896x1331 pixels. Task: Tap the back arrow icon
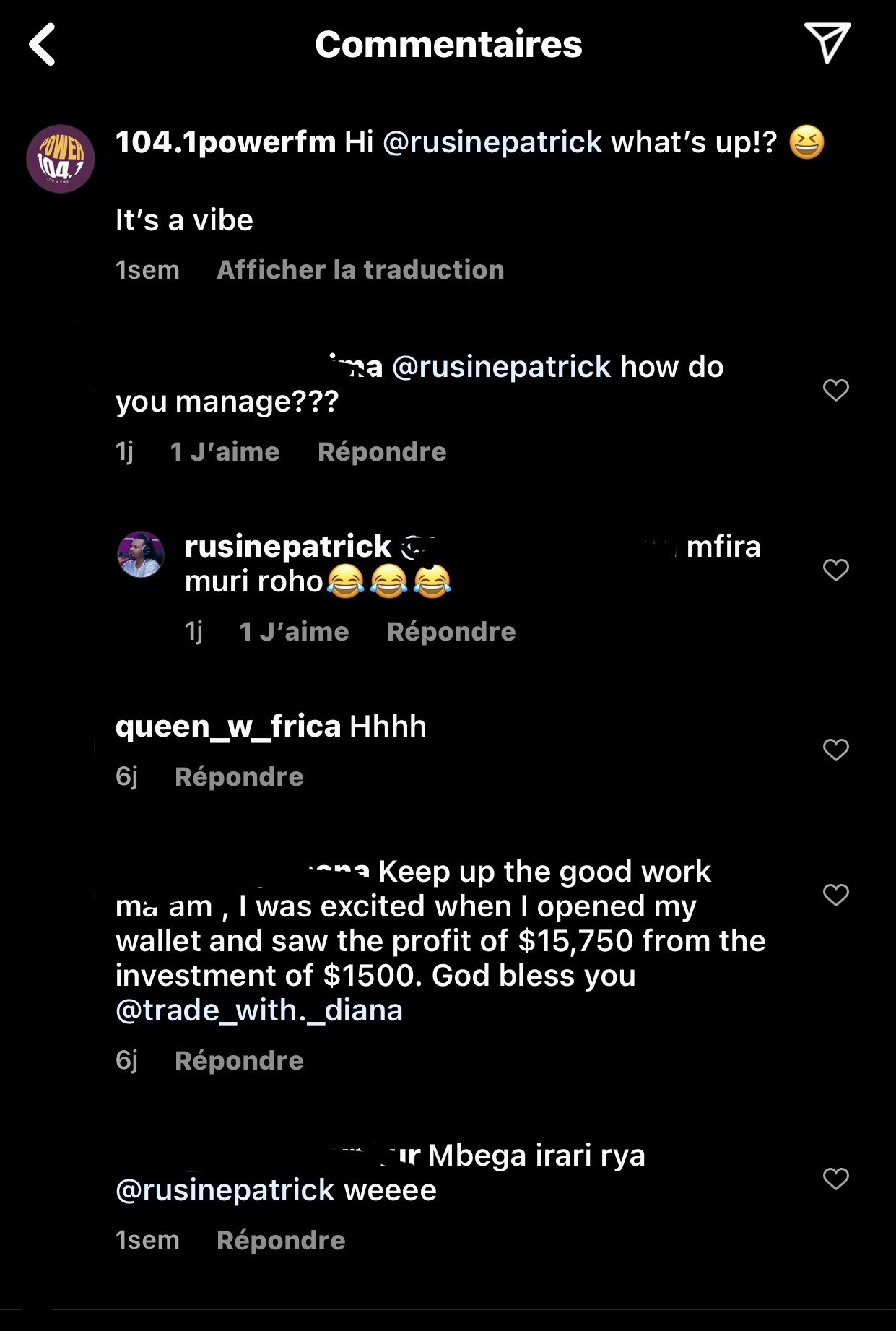pyautogui.click(x=43, y=45)
